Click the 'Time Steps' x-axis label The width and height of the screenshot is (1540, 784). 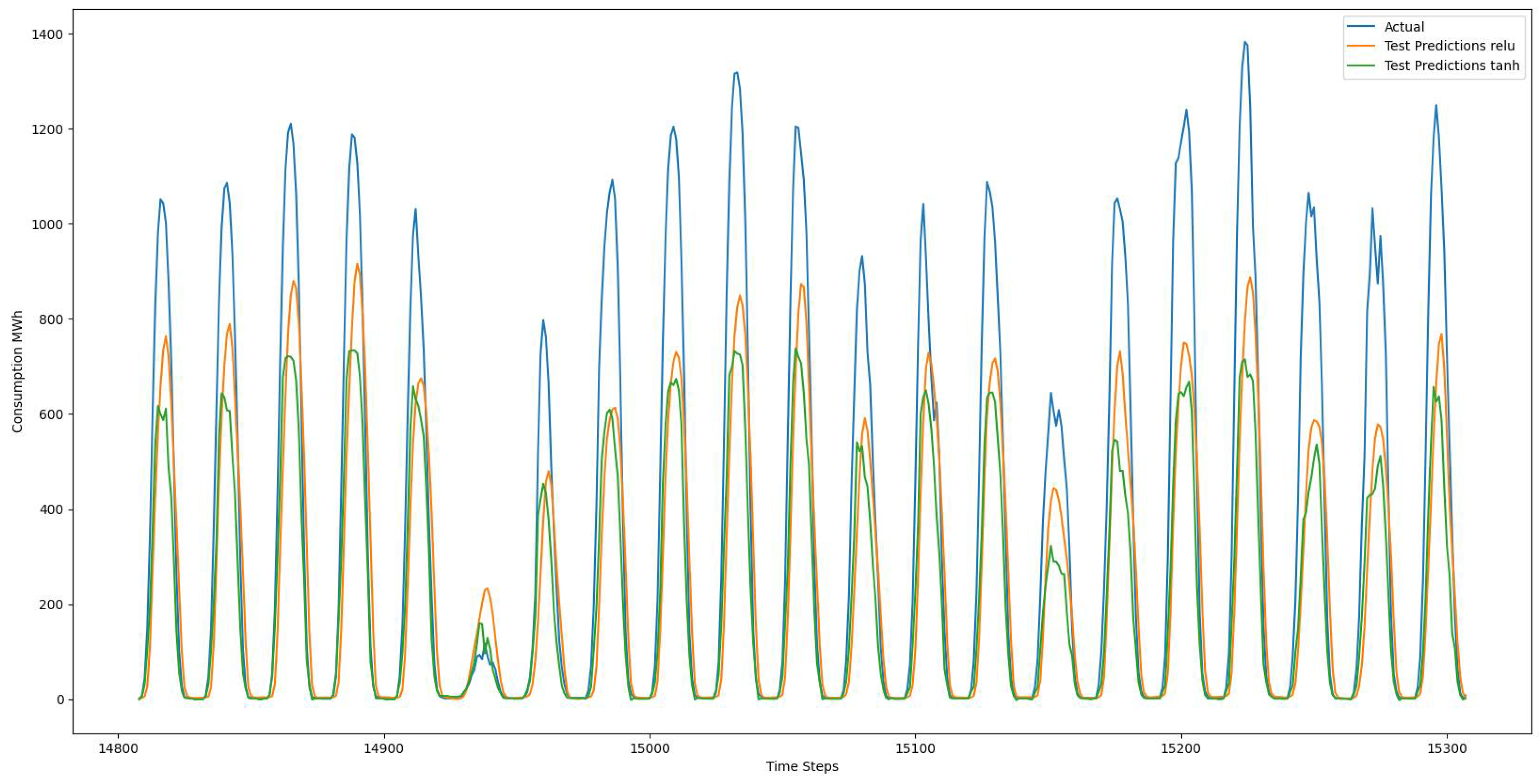point(802,767)
